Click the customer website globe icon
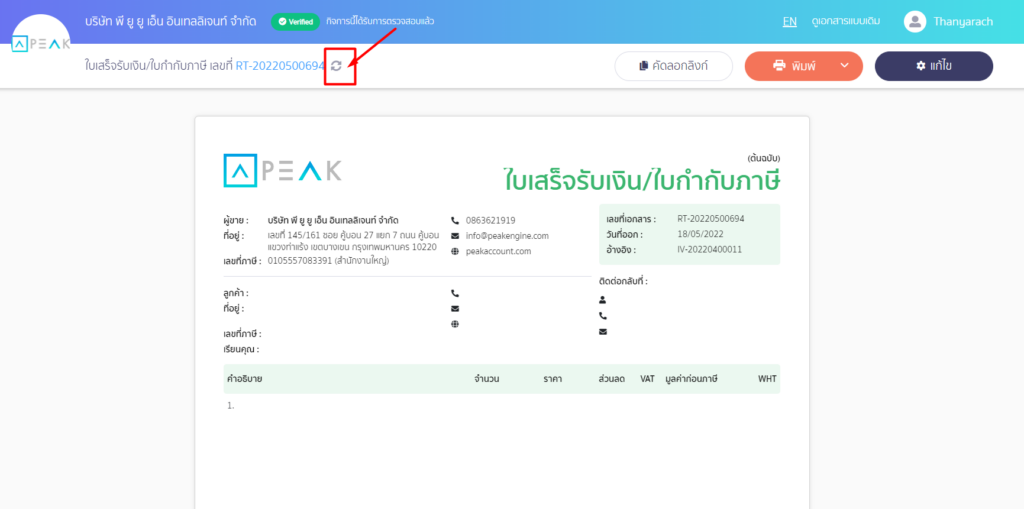1024x509 pixels. (x=455, y=324)
